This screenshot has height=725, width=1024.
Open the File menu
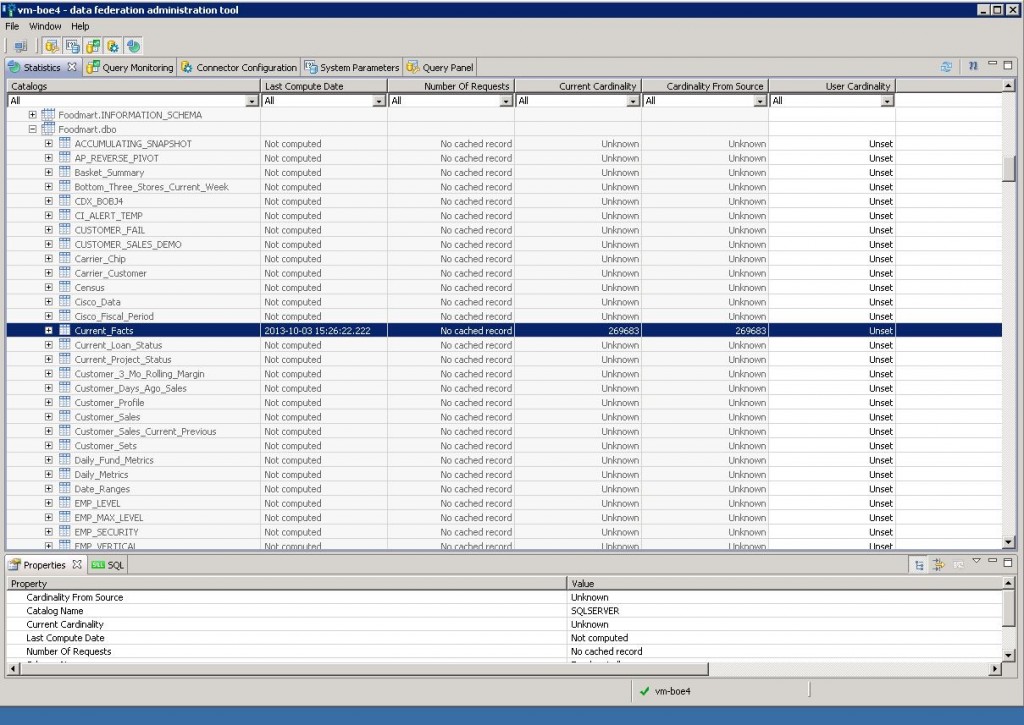pos(12,26)
